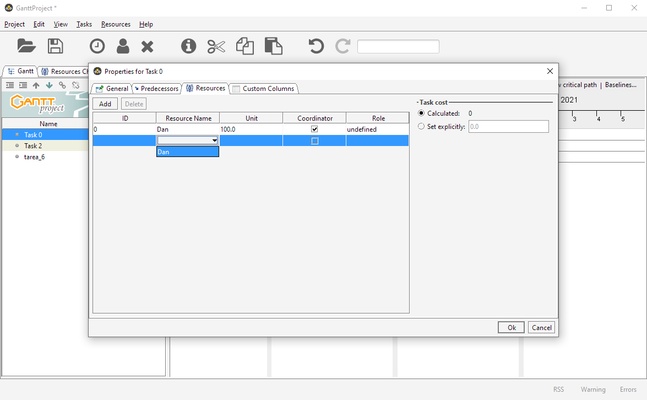Image resolution: width=647 pixels, height=400 pixels.
Task: Move task down with the down arrow
Action: tap(49, 85)
